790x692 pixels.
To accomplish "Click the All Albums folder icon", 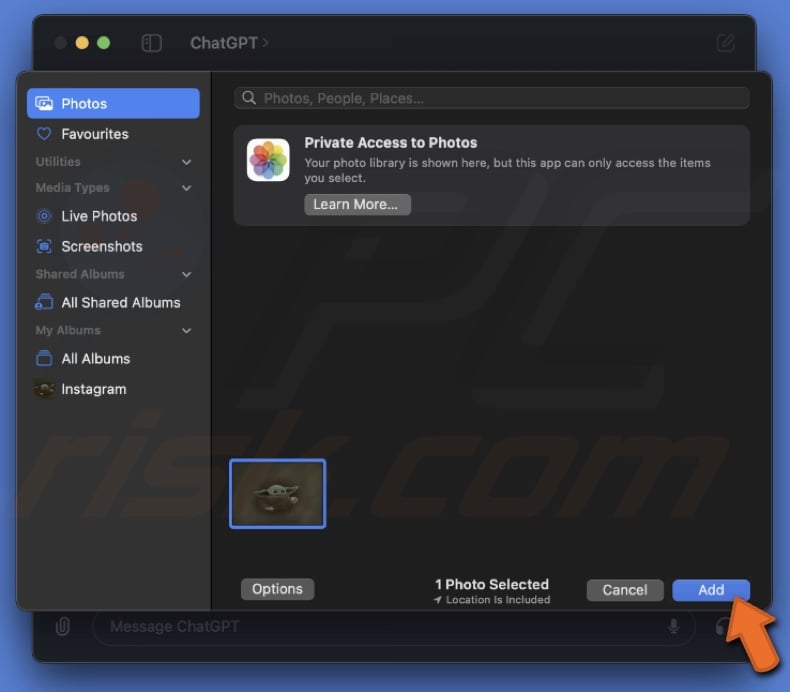I will point(44,358).
